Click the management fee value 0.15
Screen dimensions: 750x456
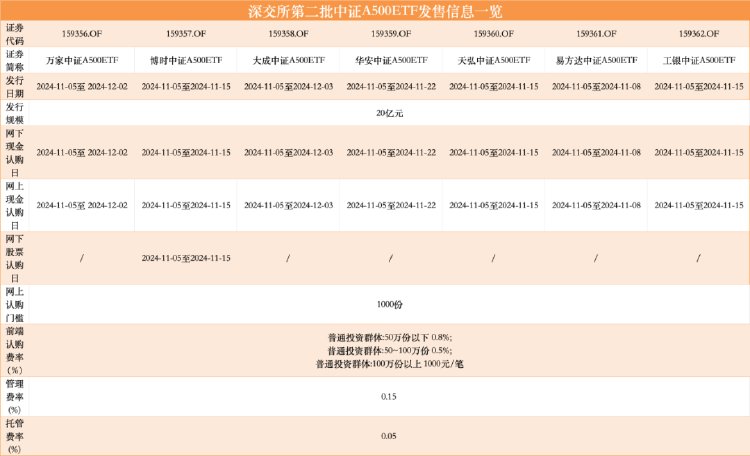coord(389,397)
